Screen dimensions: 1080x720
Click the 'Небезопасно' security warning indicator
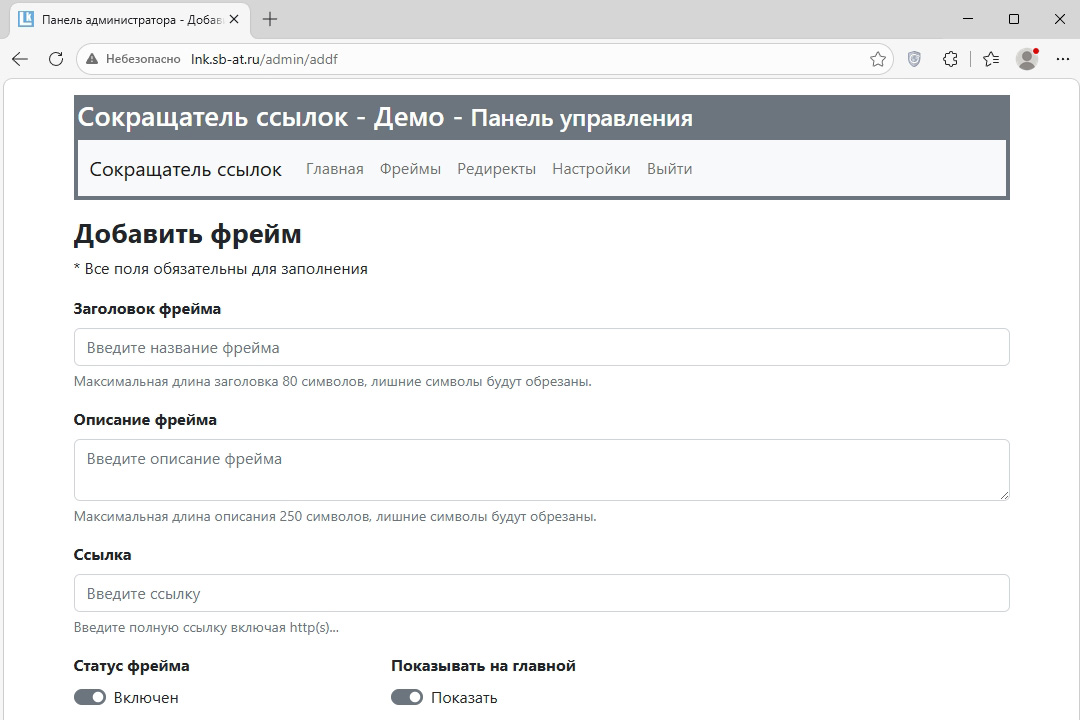(133, 59)
